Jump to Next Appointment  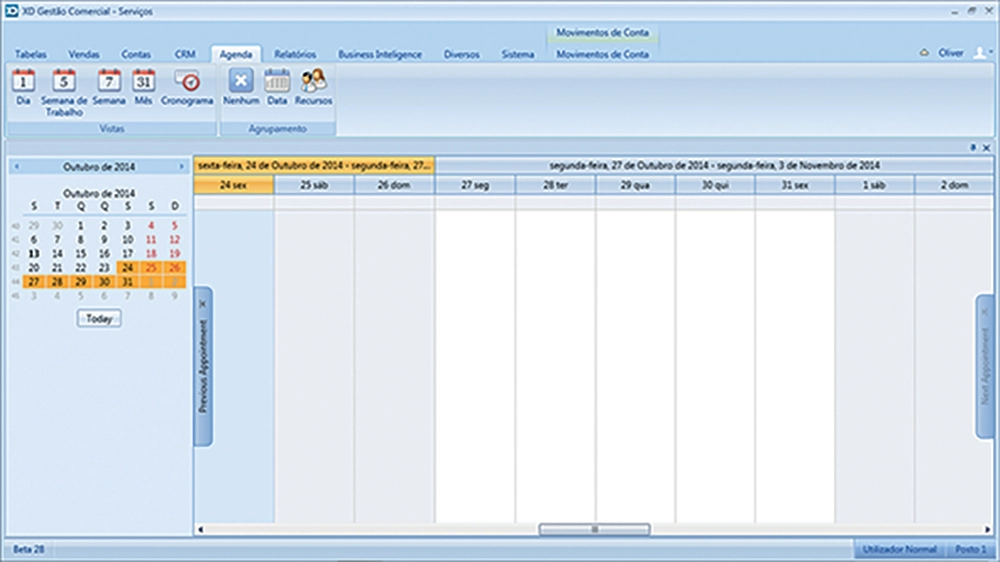[x=985, y=367]
